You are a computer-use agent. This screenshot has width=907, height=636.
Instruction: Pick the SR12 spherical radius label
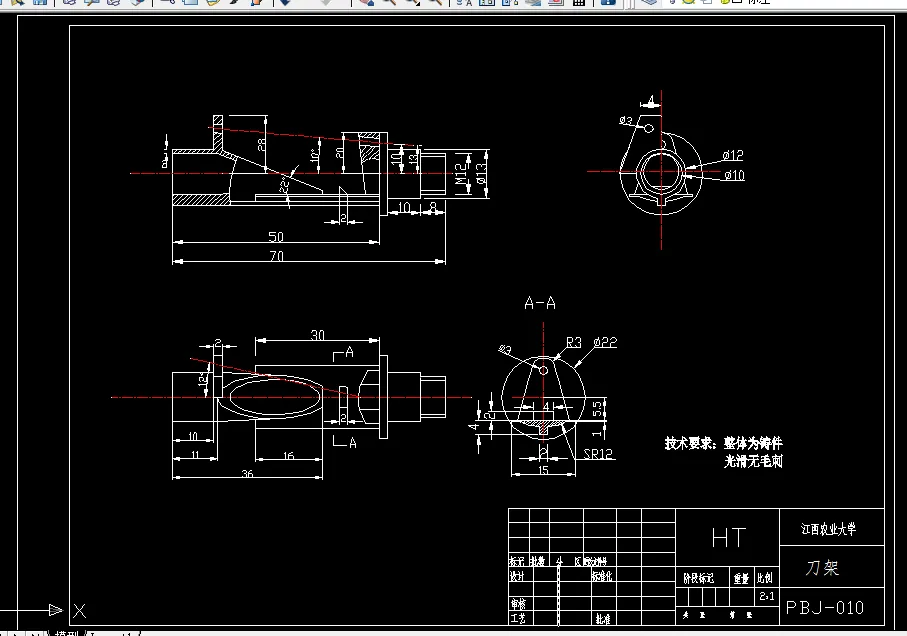pos(598,454)
